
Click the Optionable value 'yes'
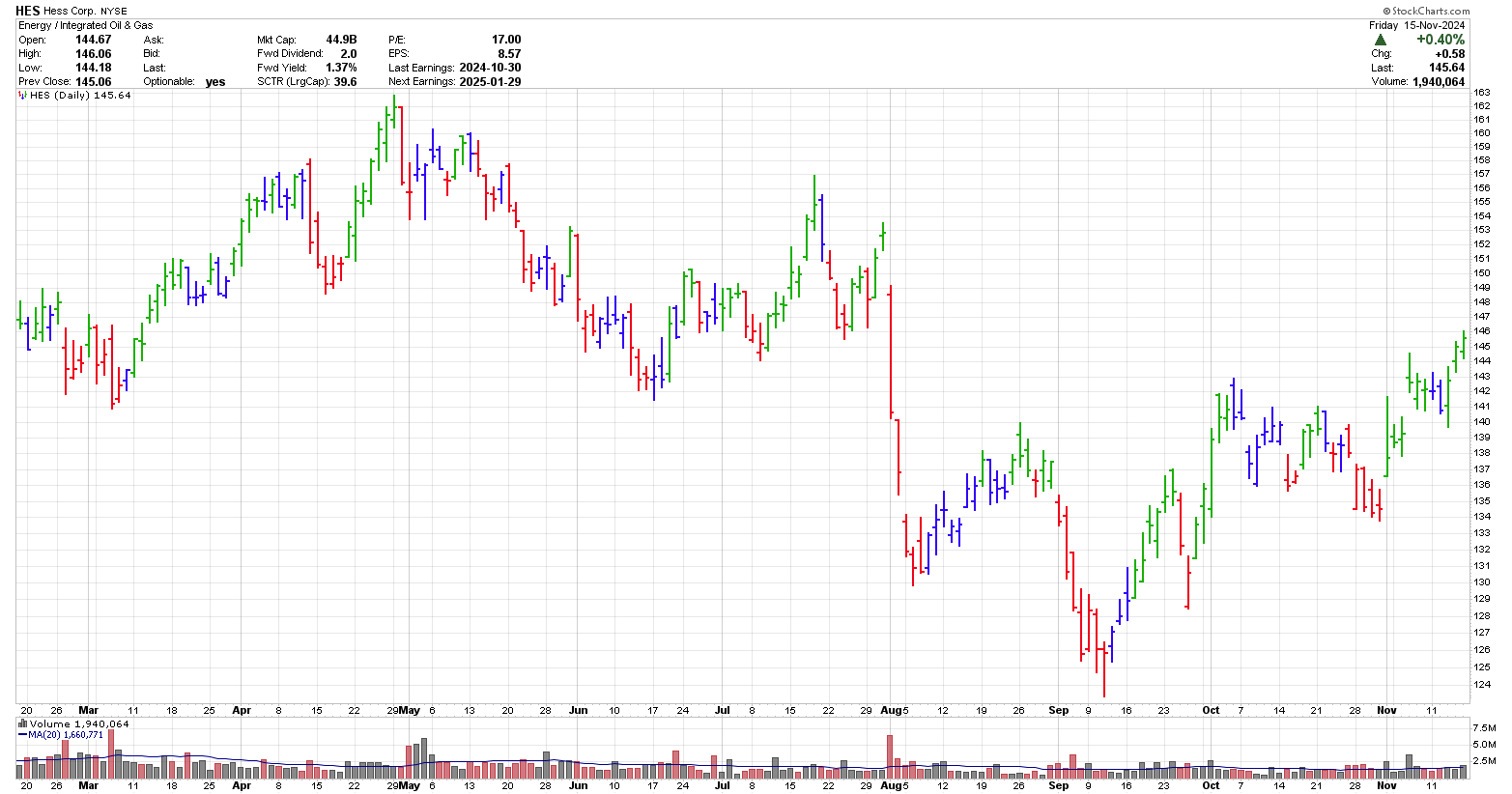[x=215, y=82]
